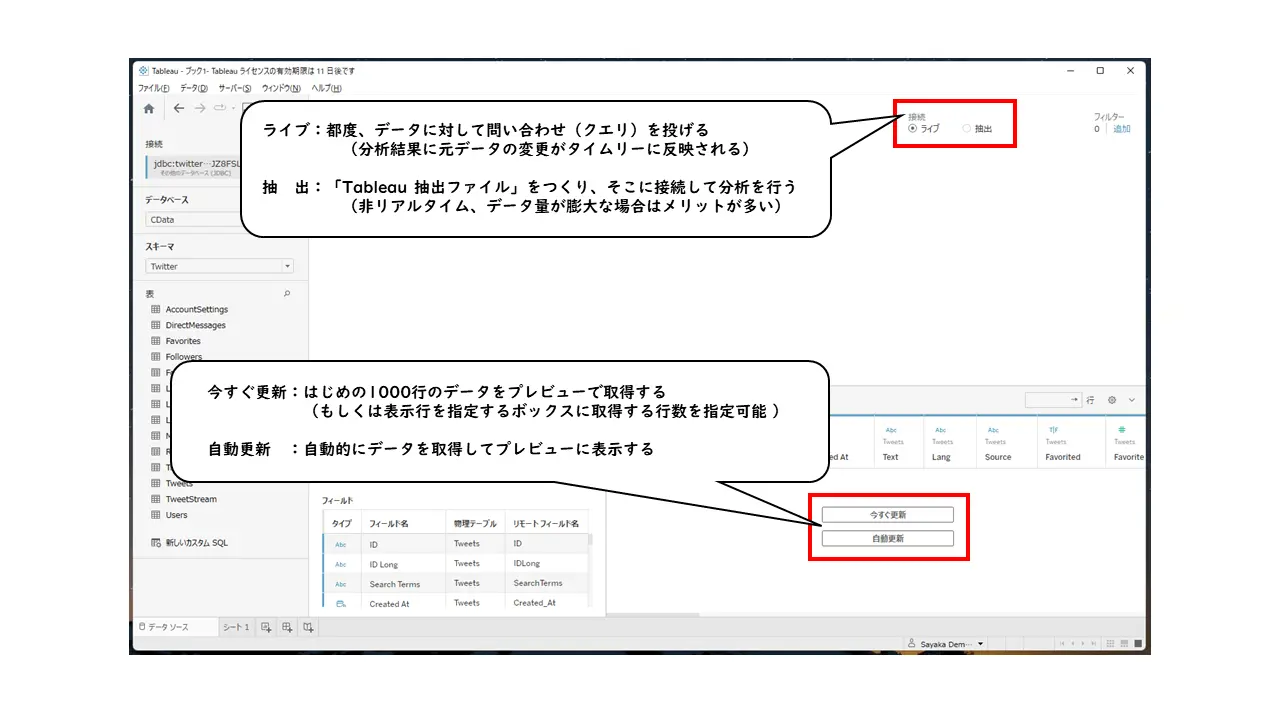This screenshot has width=1280, height=720.
Task: Click the 追加 filter link
Action: pyautogui.click(x=1122, y=129)
